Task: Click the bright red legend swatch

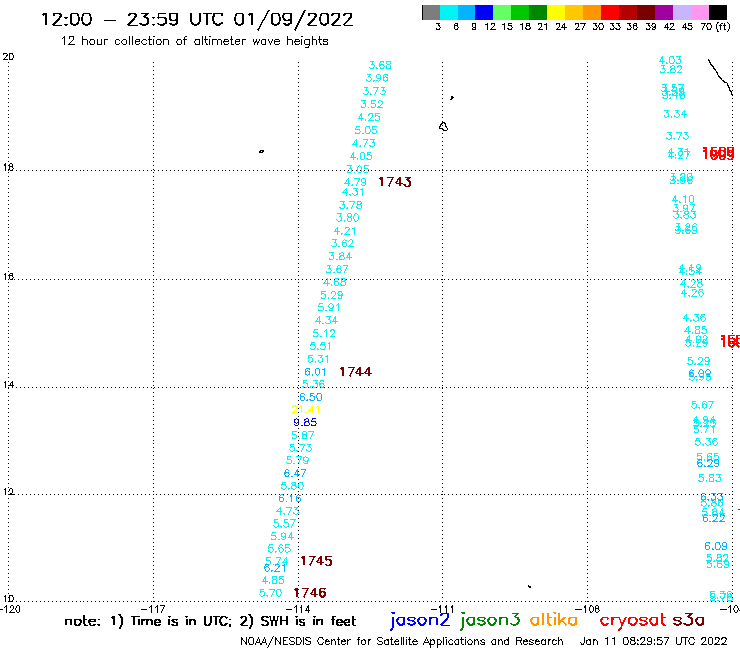Action: point(610,12)
